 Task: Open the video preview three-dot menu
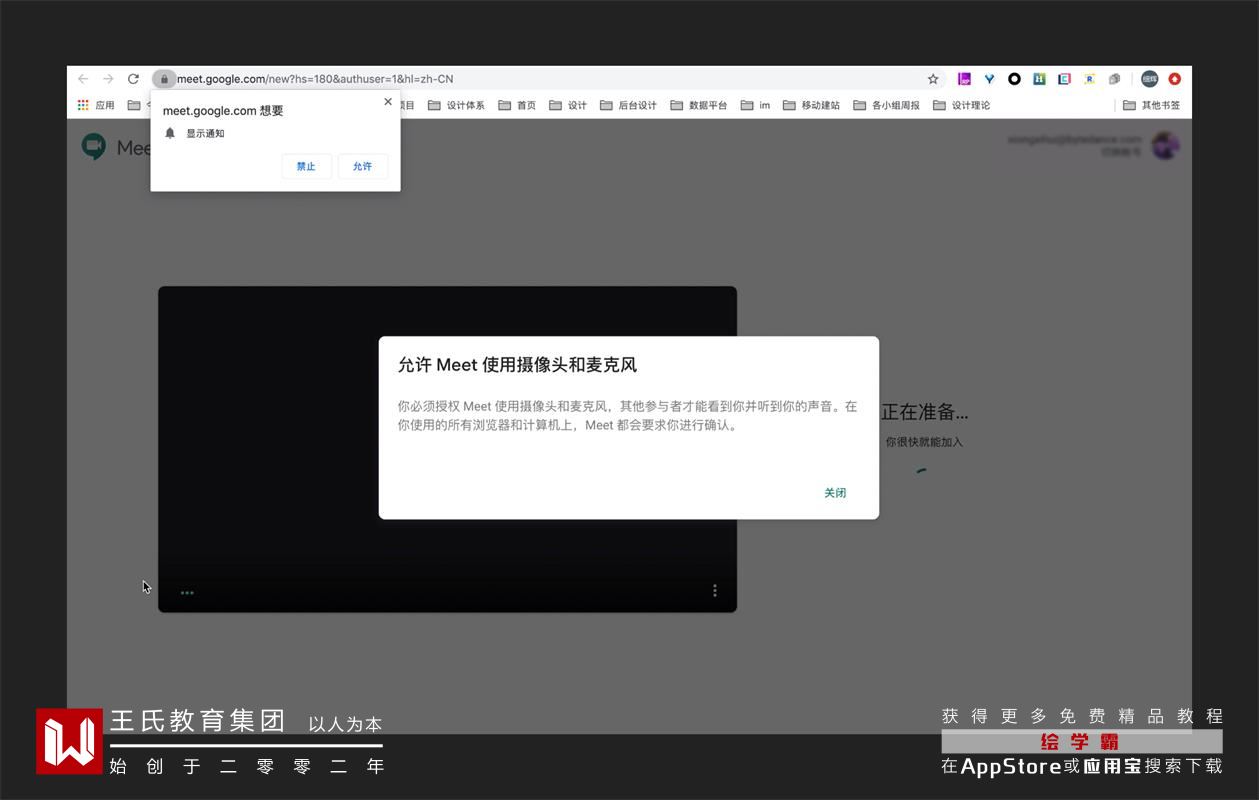click(714, 591)
